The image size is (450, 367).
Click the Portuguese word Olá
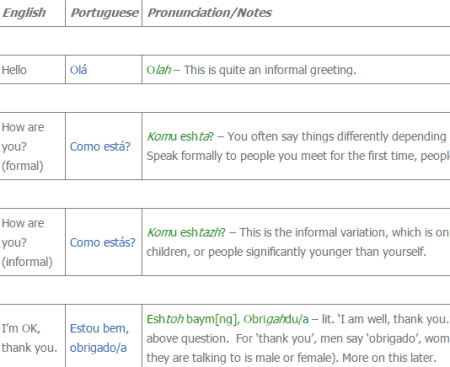(78, 70)
